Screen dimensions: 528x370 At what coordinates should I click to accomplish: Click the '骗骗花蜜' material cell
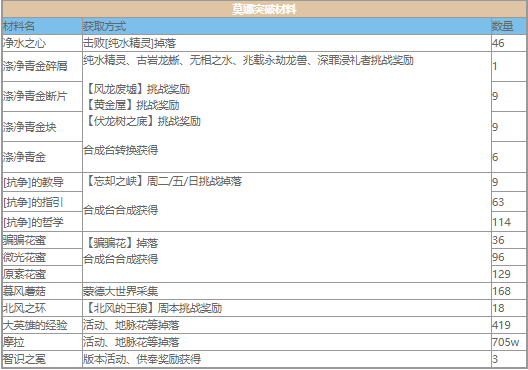coord(42,240)
